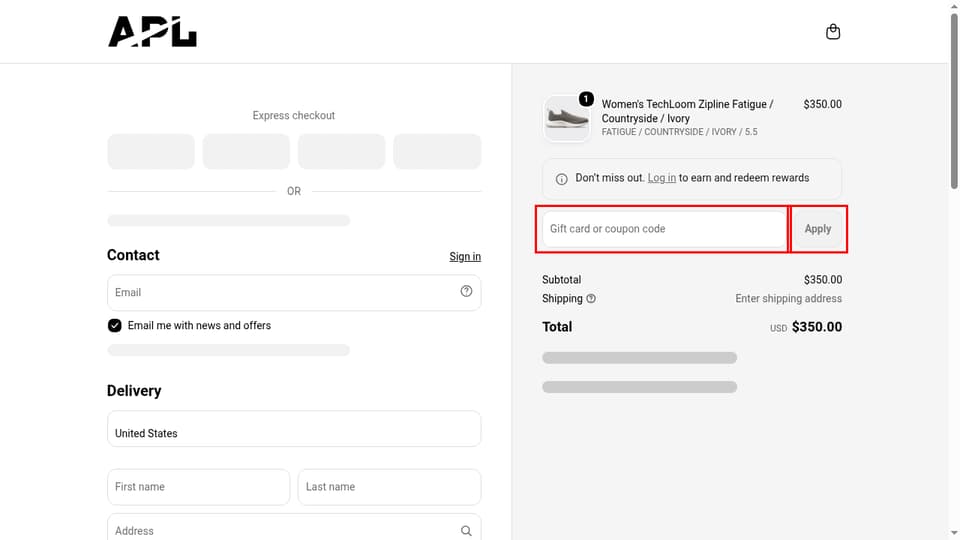The width and height of the screenshot is (960, 540).
Task: Focus the First name field
Action: pyautogui.click(x=198, y=487)
